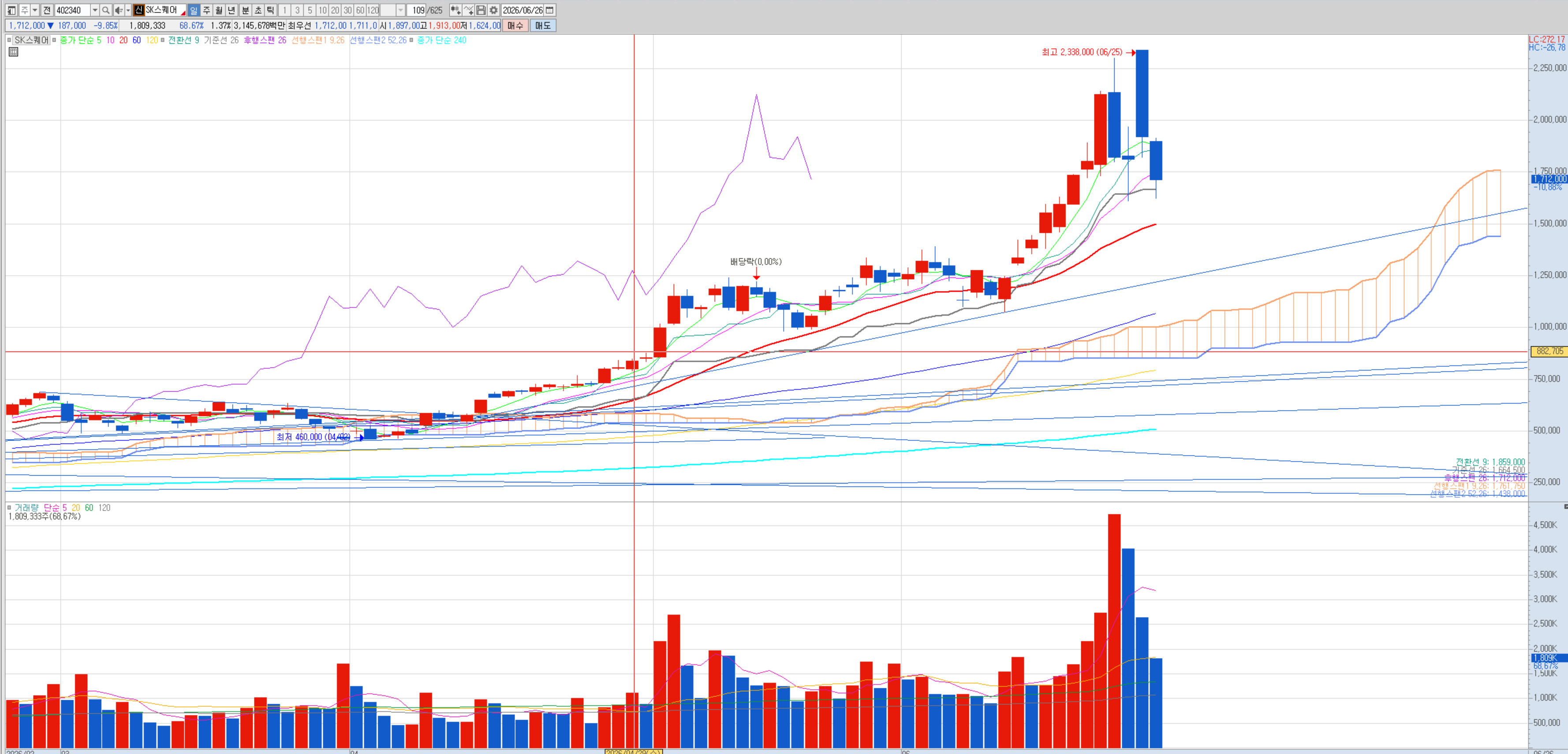Viewport: 1568px width, 754px height.
Task: Click the date field 2026/06/26
Action: [522, 10]
